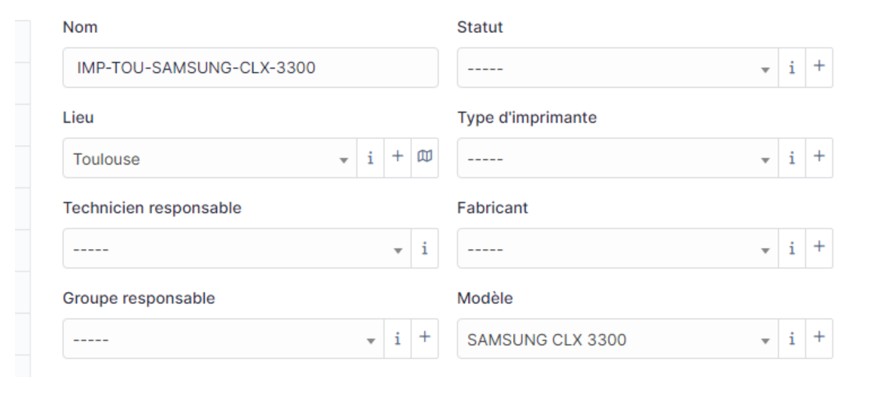Add new Groupe responsable via plus icon

pyautogui.click(x=424, y=339)
